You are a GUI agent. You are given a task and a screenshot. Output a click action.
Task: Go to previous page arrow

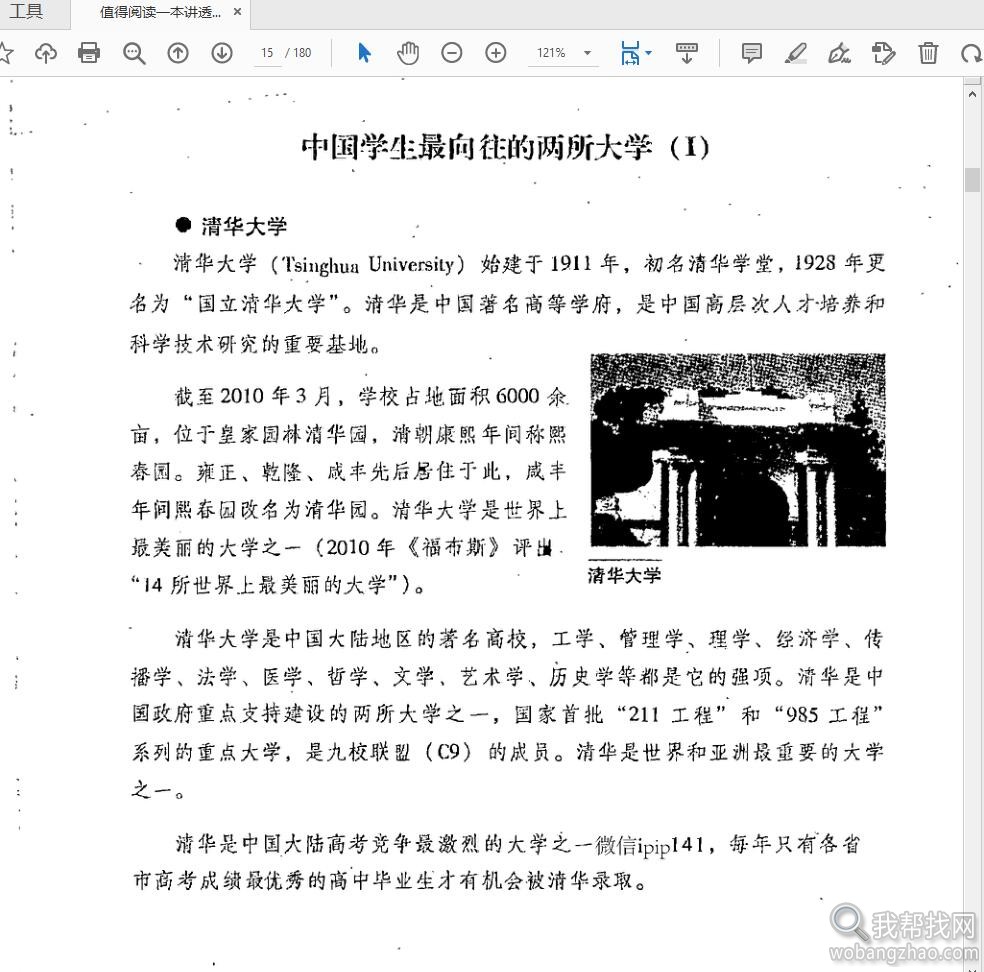tap(178, 53)
